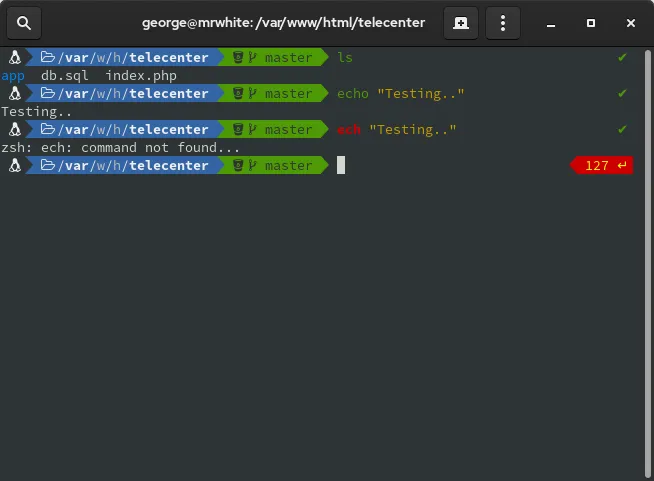The image size is (654, 481).
Task: Click the penguin icon on the echo prompt line
Action: pyautogui.click(x=15, y=93)
